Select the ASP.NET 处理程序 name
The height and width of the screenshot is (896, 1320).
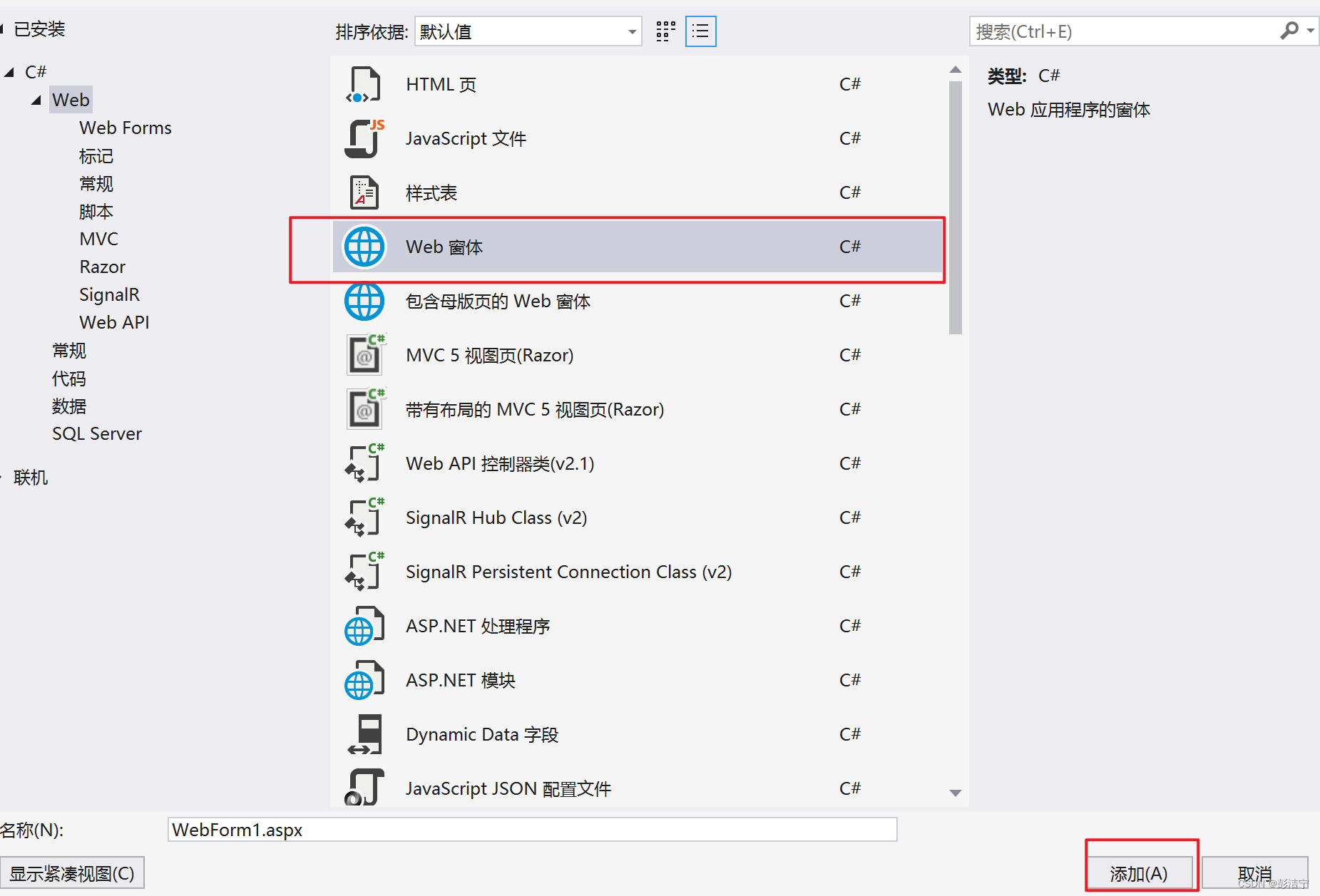(x=478, y=626)
